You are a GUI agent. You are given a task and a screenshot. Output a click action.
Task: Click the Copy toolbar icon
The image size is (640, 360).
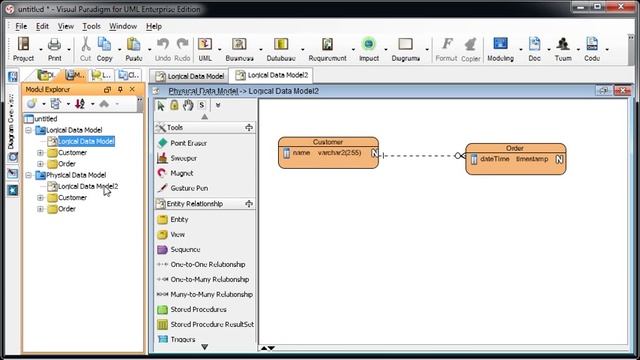pyautogui.click(x=104, y=49)
